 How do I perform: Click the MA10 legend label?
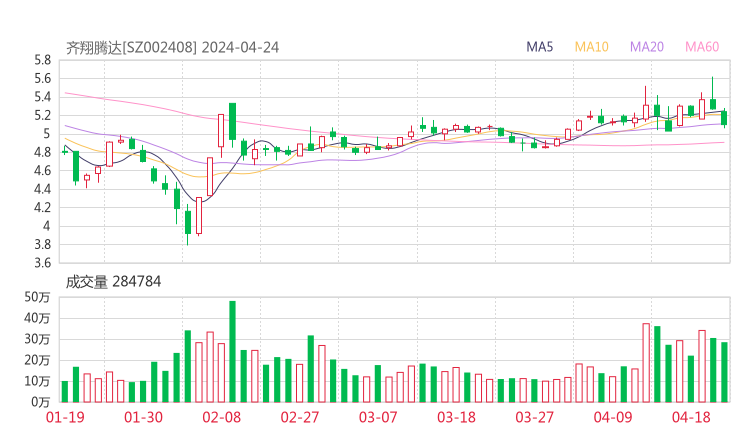pos(591,47)
